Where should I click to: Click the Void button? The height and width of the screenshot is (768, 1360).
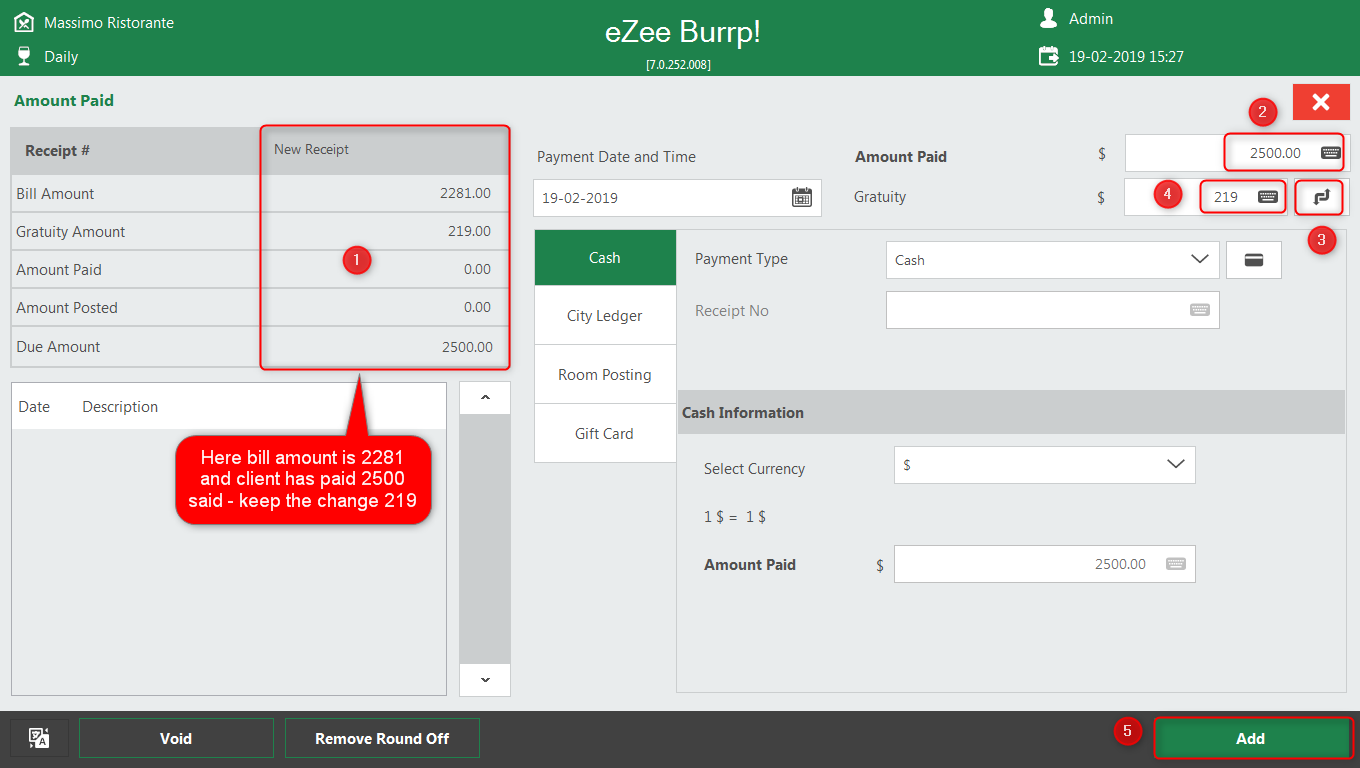tap(176, 738)
